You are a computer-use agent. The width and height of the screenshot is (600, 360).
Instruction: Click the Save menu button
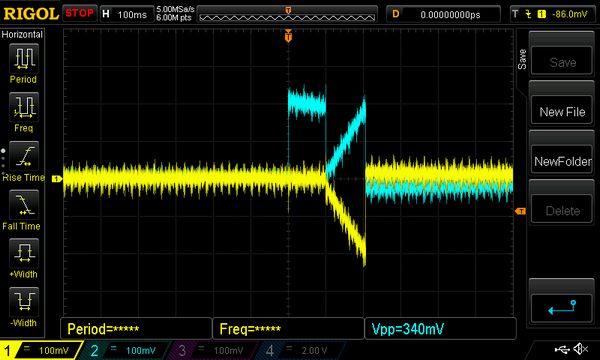(562, 61)
